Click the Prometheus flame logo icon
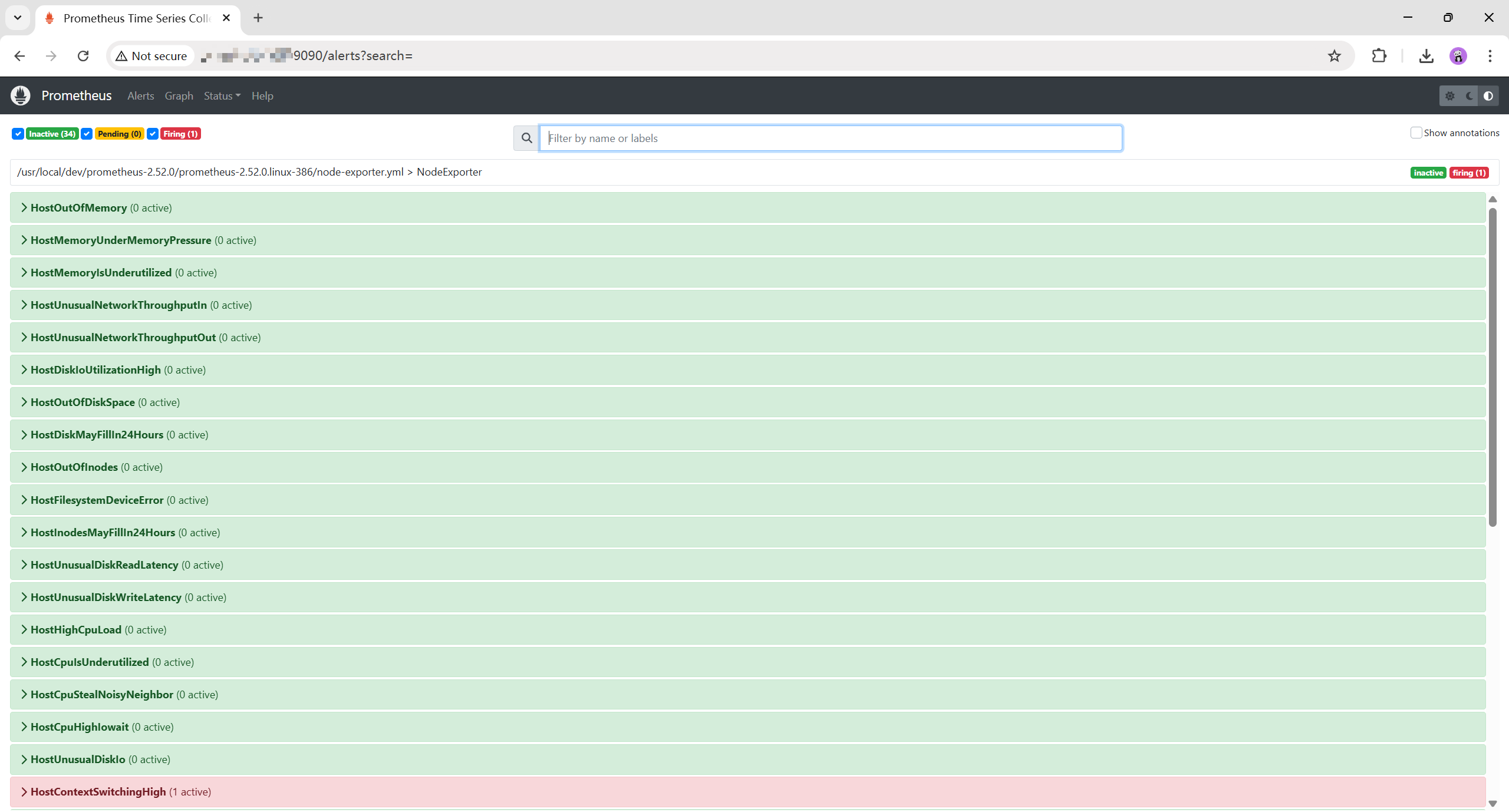Image resolution: width=1509 pixels, height=812 pixels. pyautogui.click(x=21, y=95)
